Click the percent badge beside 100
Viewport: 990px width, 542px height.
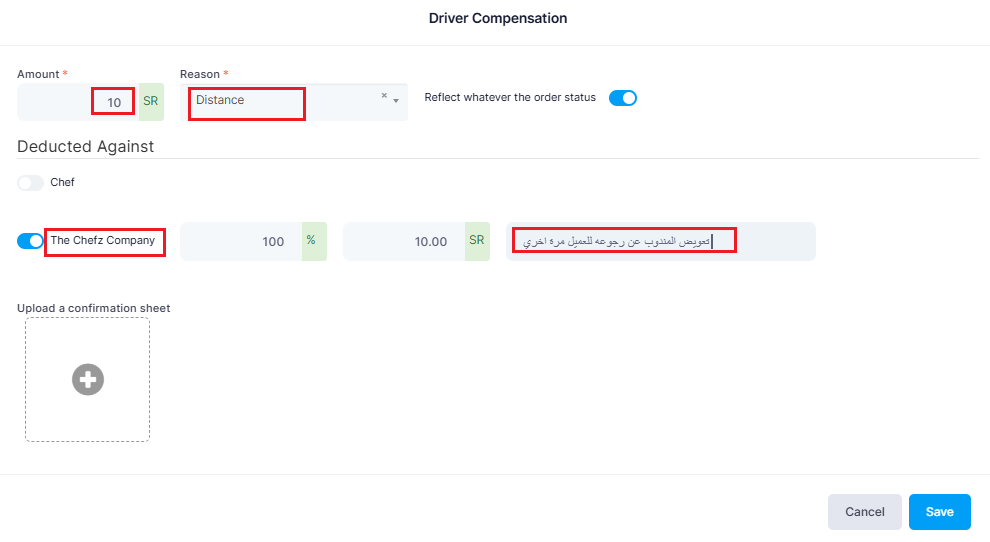tap(314, 241)
